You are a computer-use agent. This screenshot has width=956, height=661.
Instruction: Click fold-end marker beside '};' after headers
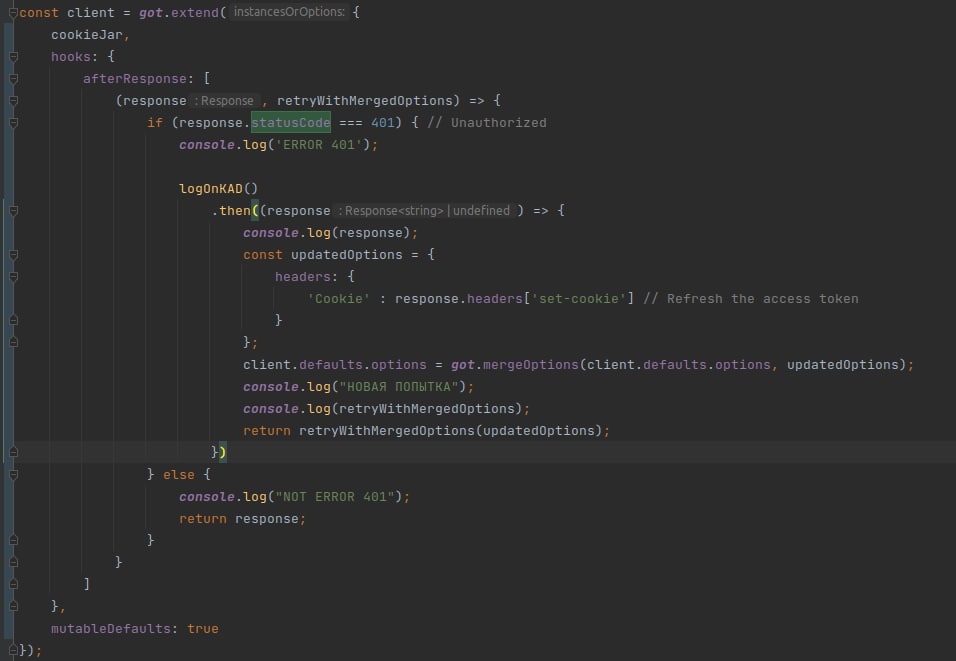pos(13,342)
